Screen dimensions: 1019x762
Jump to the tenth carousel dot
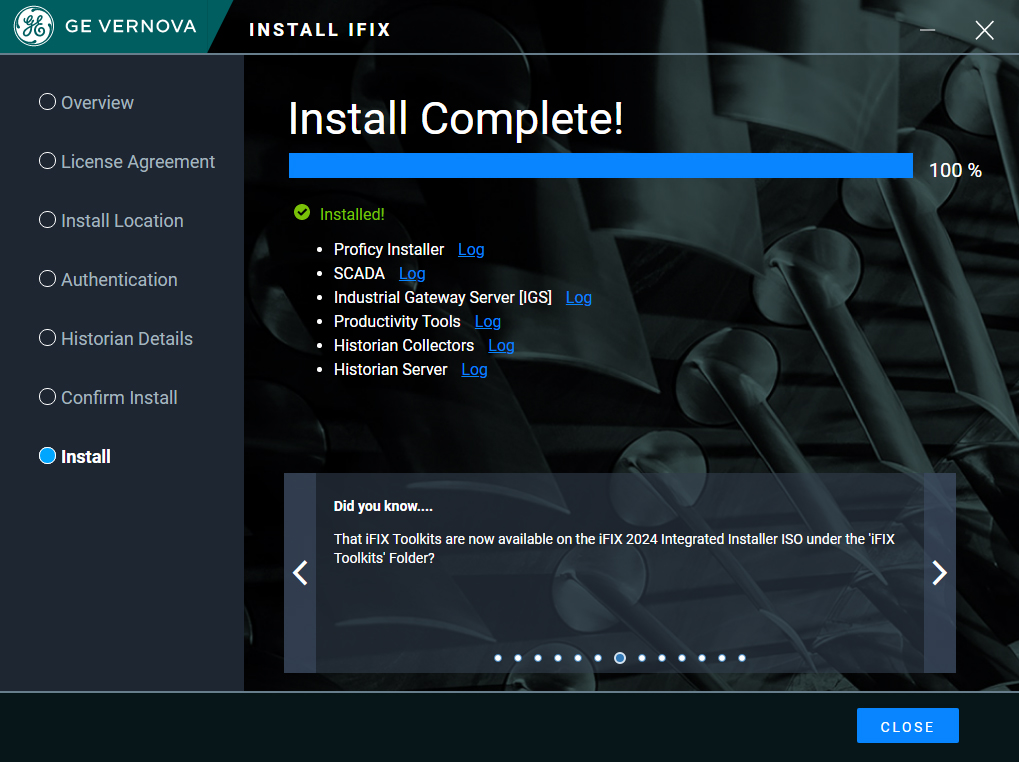coord(682,658)
